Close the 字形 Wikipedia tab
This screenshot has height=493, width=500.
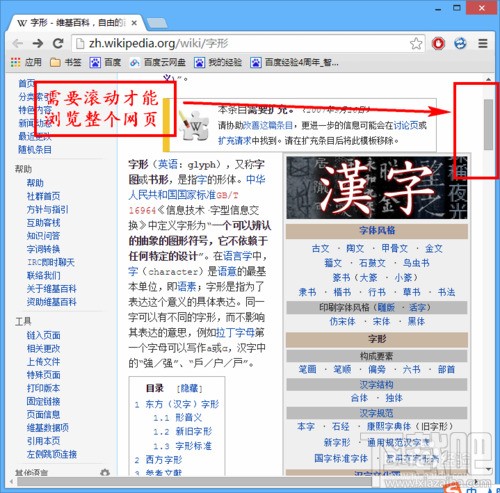pos(134,23)
